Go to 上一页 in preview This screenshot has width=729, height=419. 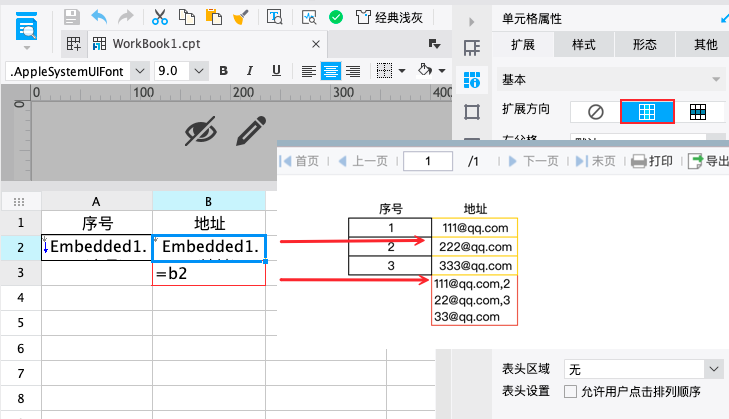tap(363, 161)
